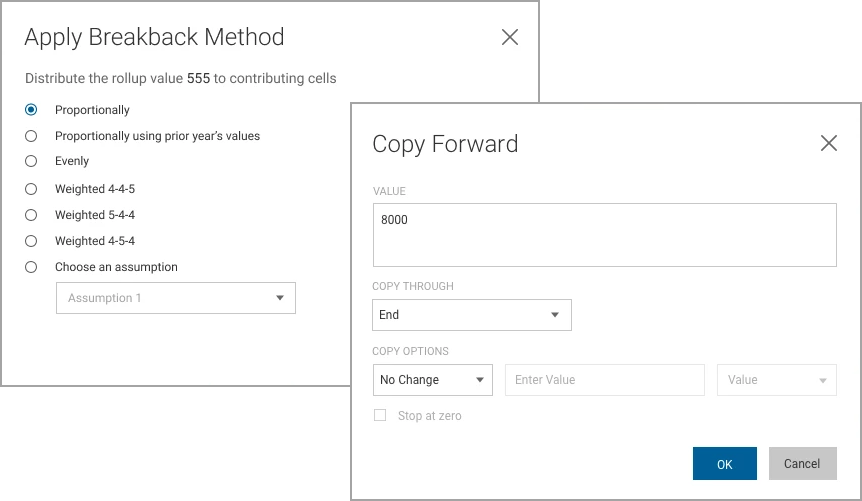This screenshot has width=862, height=501.
Task: Choose Proportionally using prior year's values
Action: [x=31, y=136]
